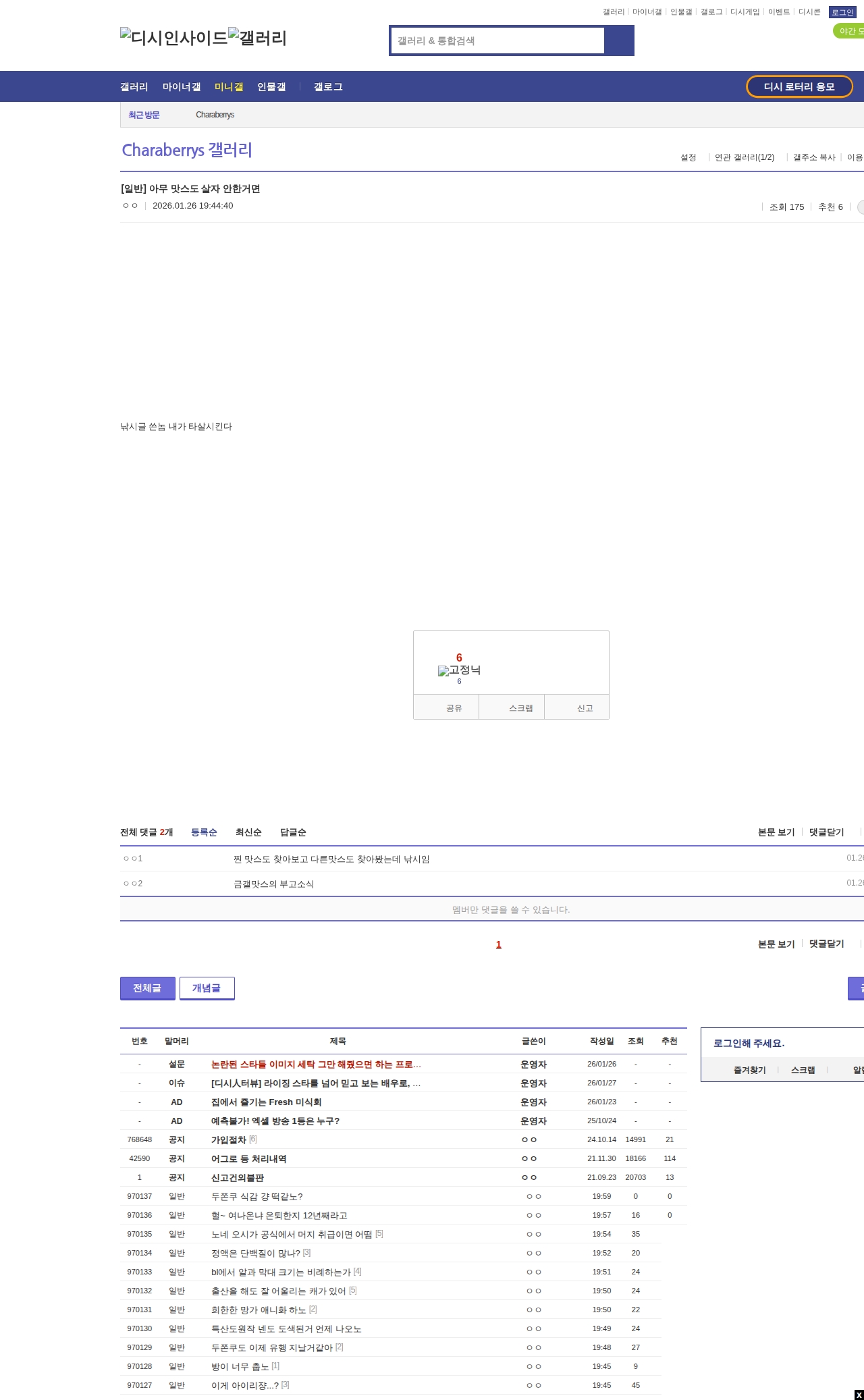Open the 가입절차 notice post
Viewport: 864px width, 1400px height.
[x=229, y=1139]
